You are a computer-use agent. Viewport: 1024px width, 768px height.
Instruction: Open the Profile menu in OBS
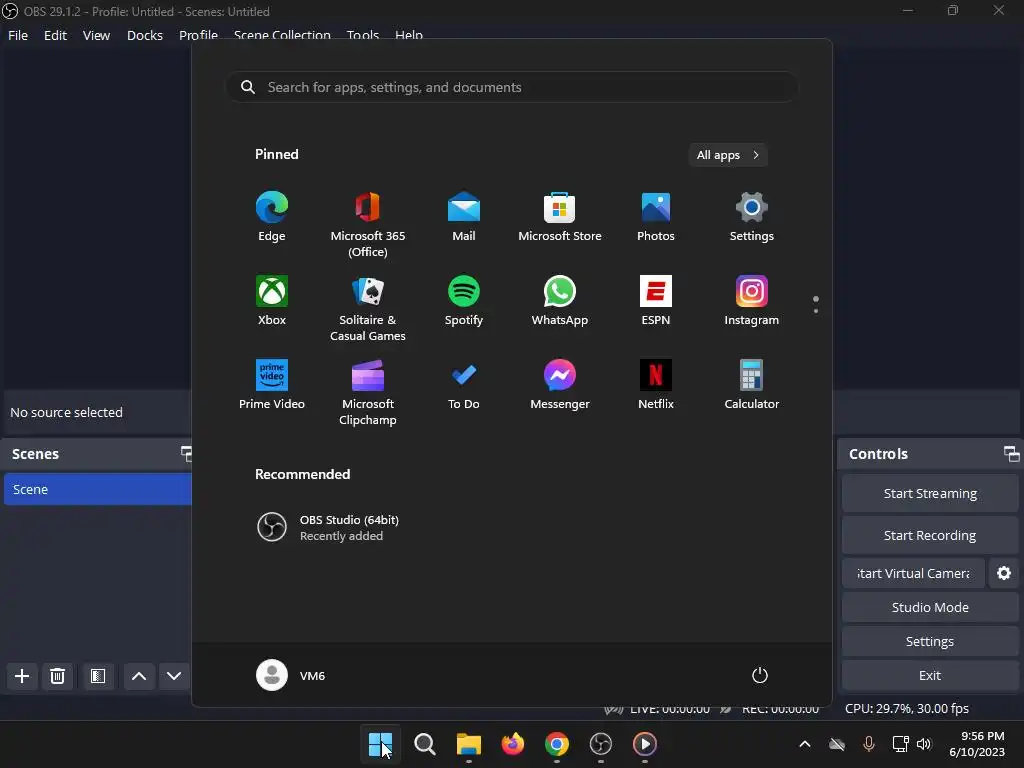point(198,35)
